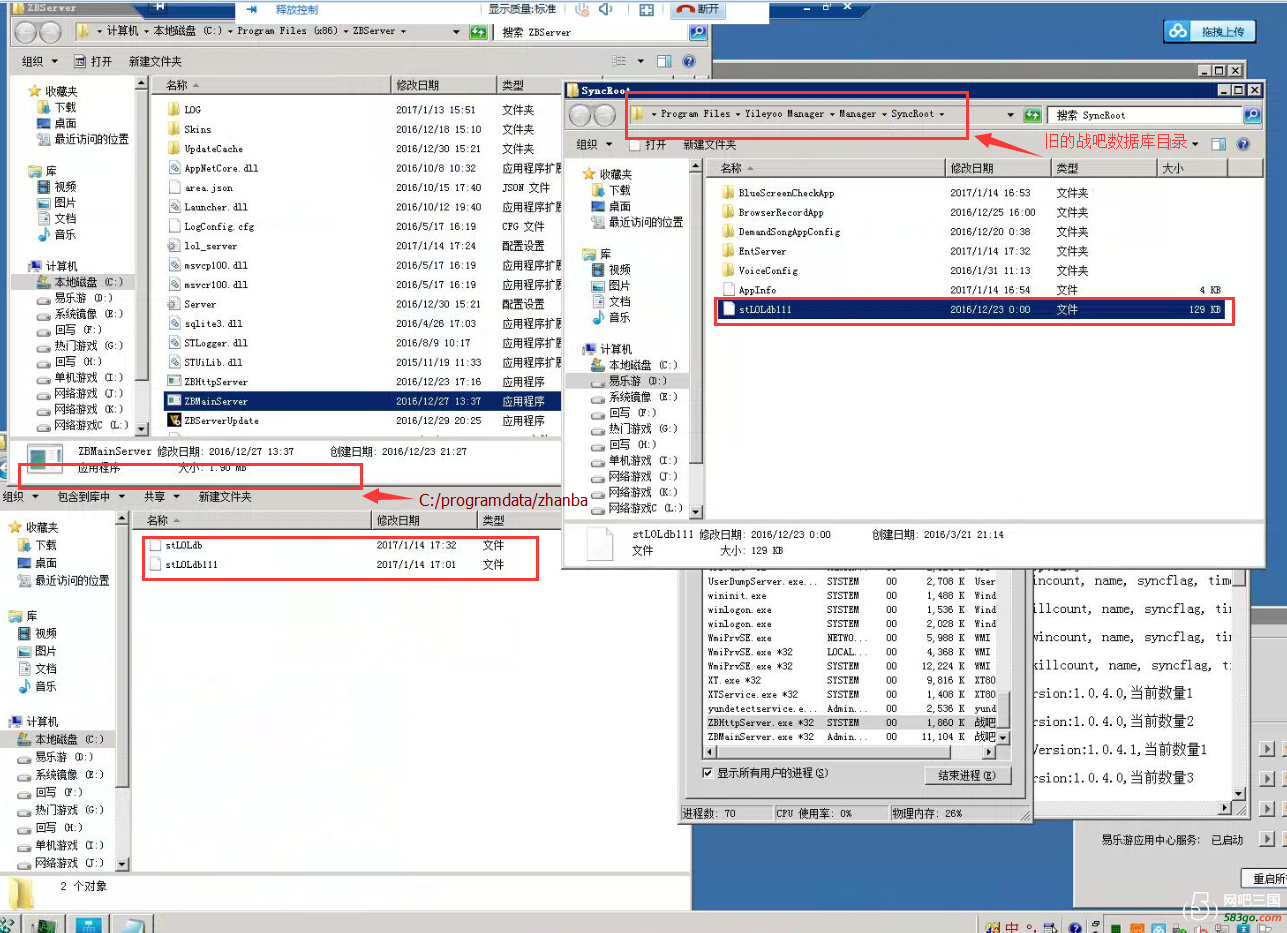Image resolution: width=1287 pixels, height=933 pixels.
Task: Click the back arrow in ZBServer window
Action: [x=25, y=32]
